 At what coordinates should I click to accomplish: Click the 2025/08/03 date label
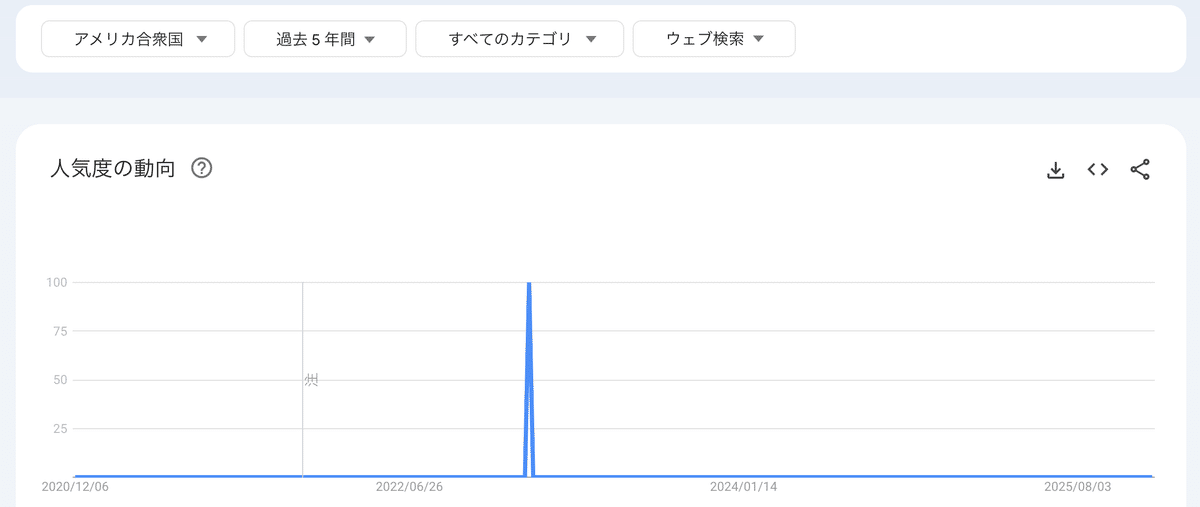point(1077,487)
